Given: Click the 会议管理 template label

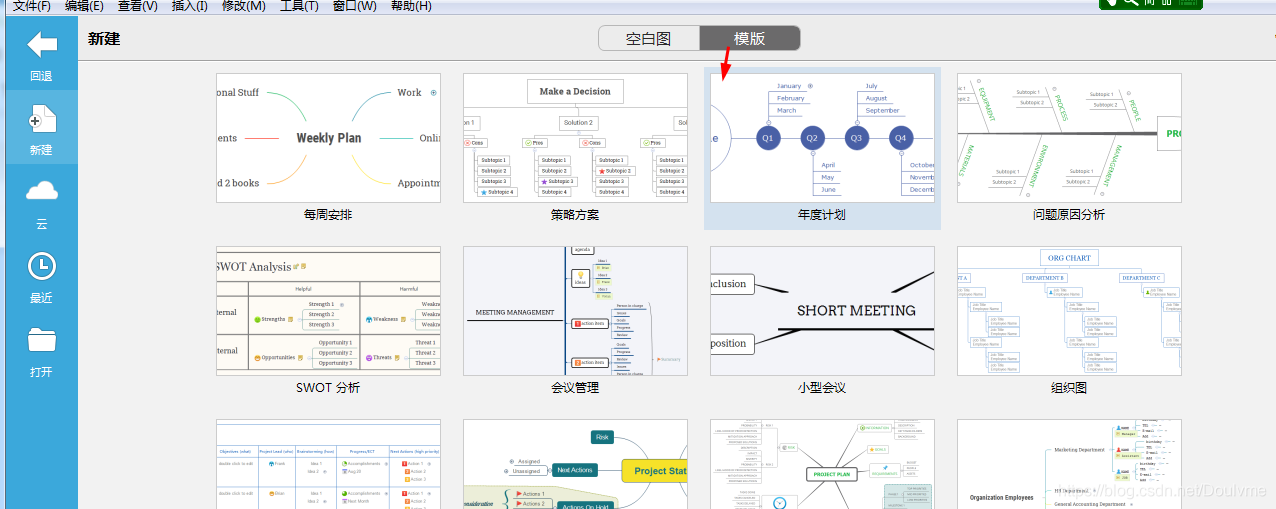Looking at the screenshot, I should 575,388.
